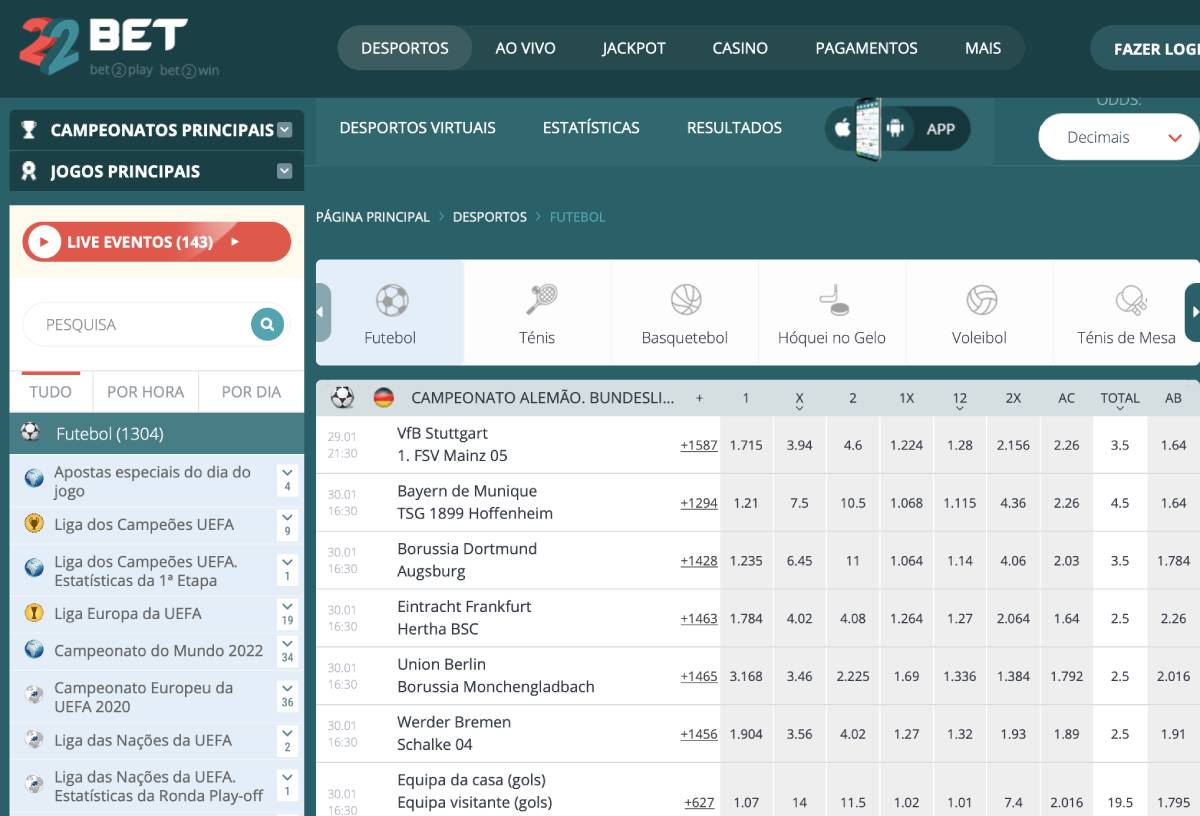This screenshot has width=1200, height=816.
Task: Open the Casino menu item
Action: click(x=740, y=48)
